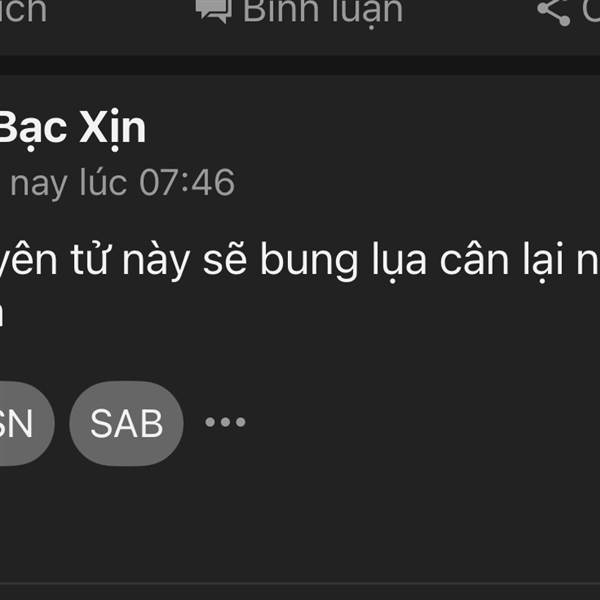
Task: Expand more tags with the three-dot icon
Action: point(225,422)
